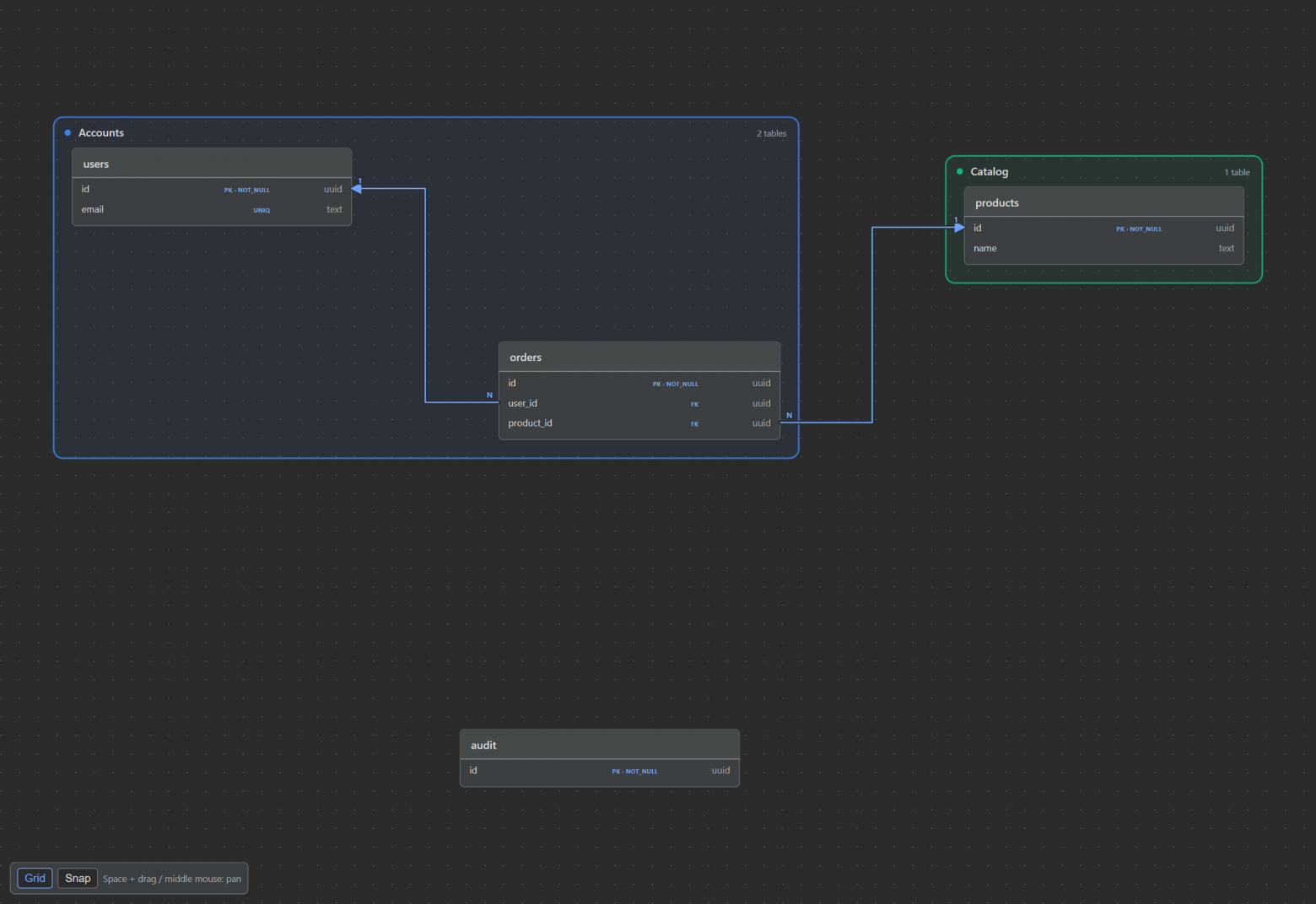Toggle the Grid option

[x=35, y=878]
